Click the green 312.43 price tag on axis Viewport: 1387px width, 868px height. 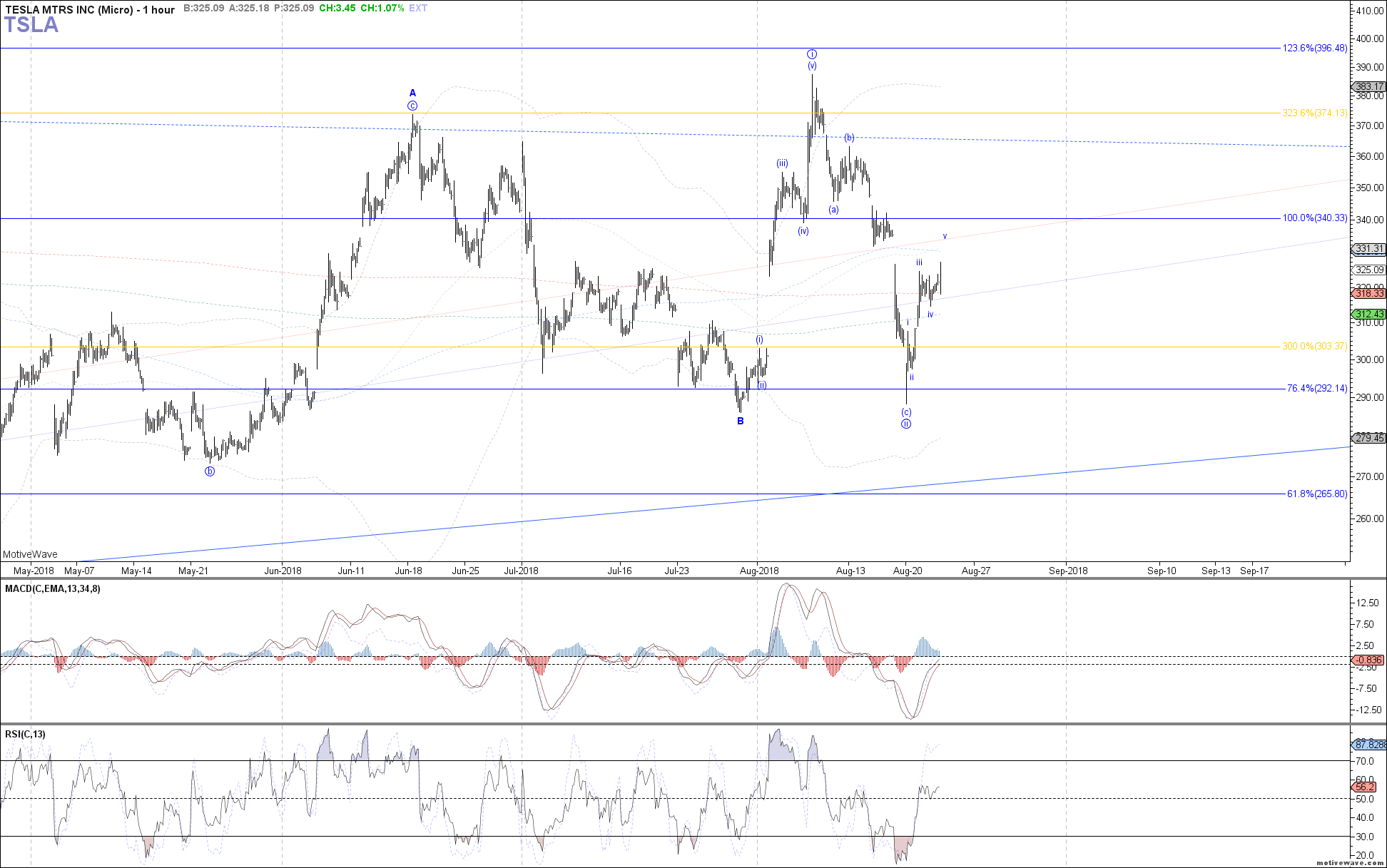[1369, 314]
